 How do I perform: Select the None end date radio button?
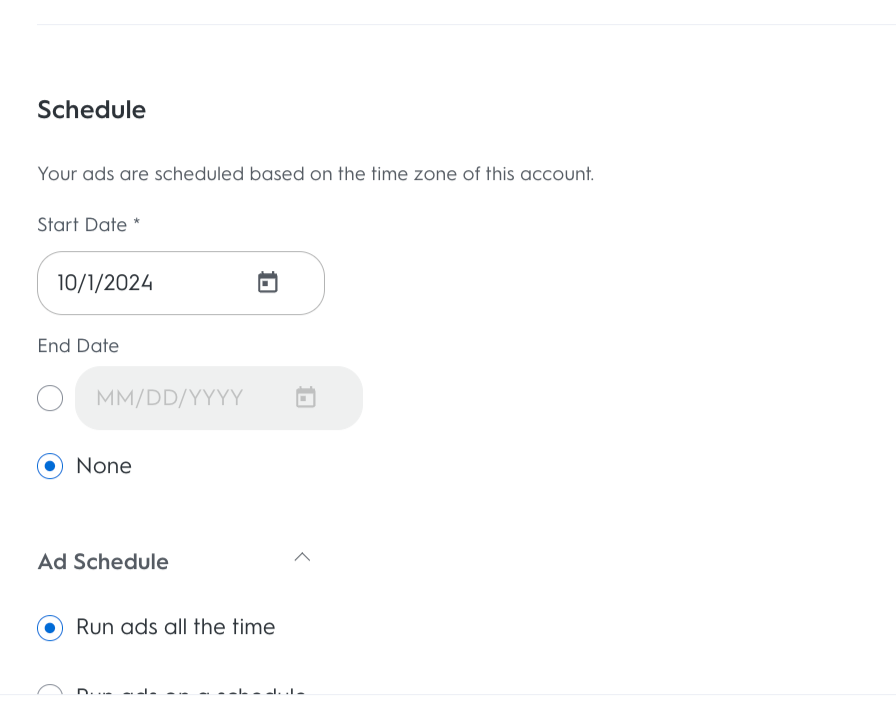[x=50, y=466]
